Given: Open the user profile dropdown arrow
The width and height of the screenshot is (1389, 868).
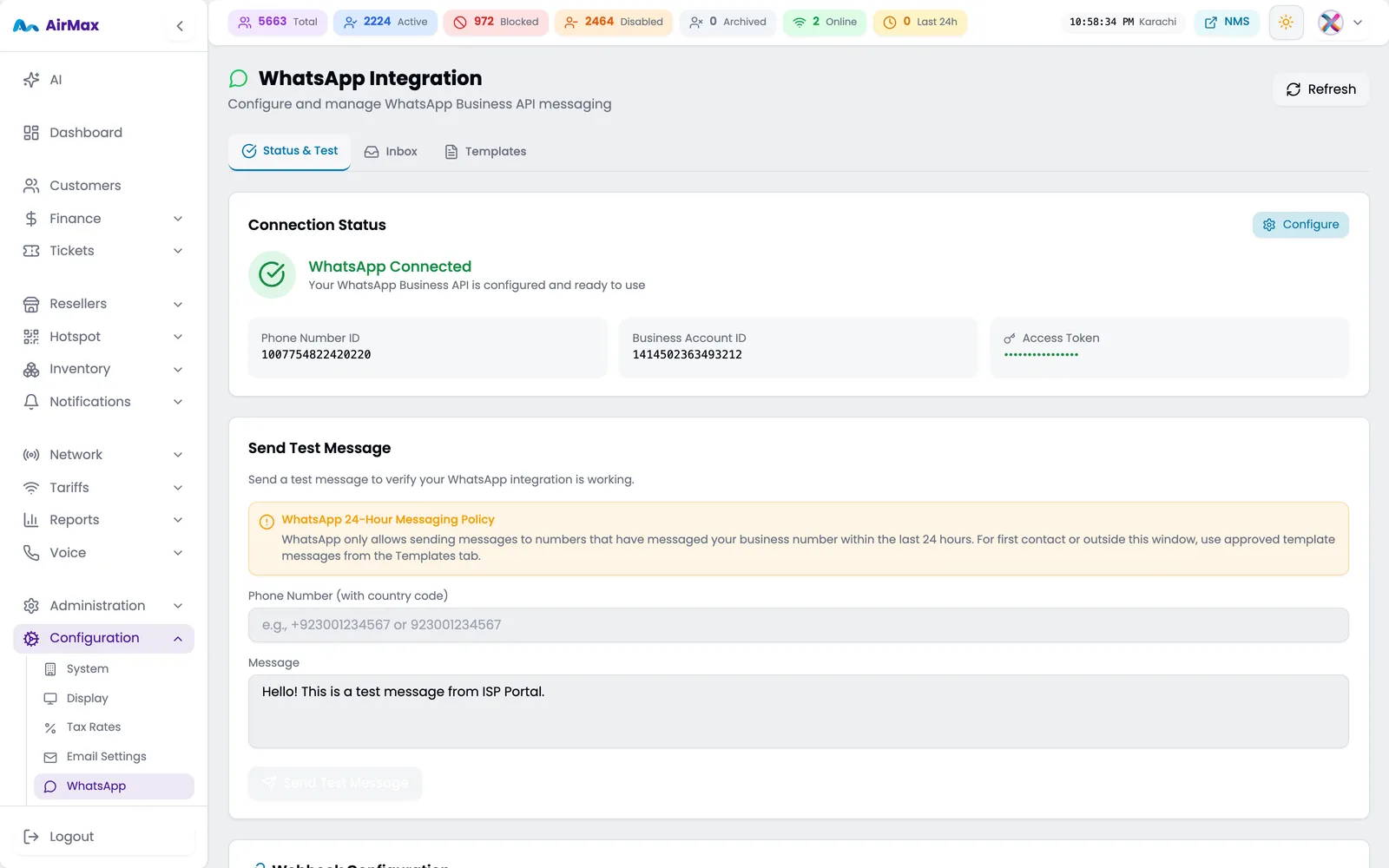Looking at the screenshot, I should tap(1358, 23).
